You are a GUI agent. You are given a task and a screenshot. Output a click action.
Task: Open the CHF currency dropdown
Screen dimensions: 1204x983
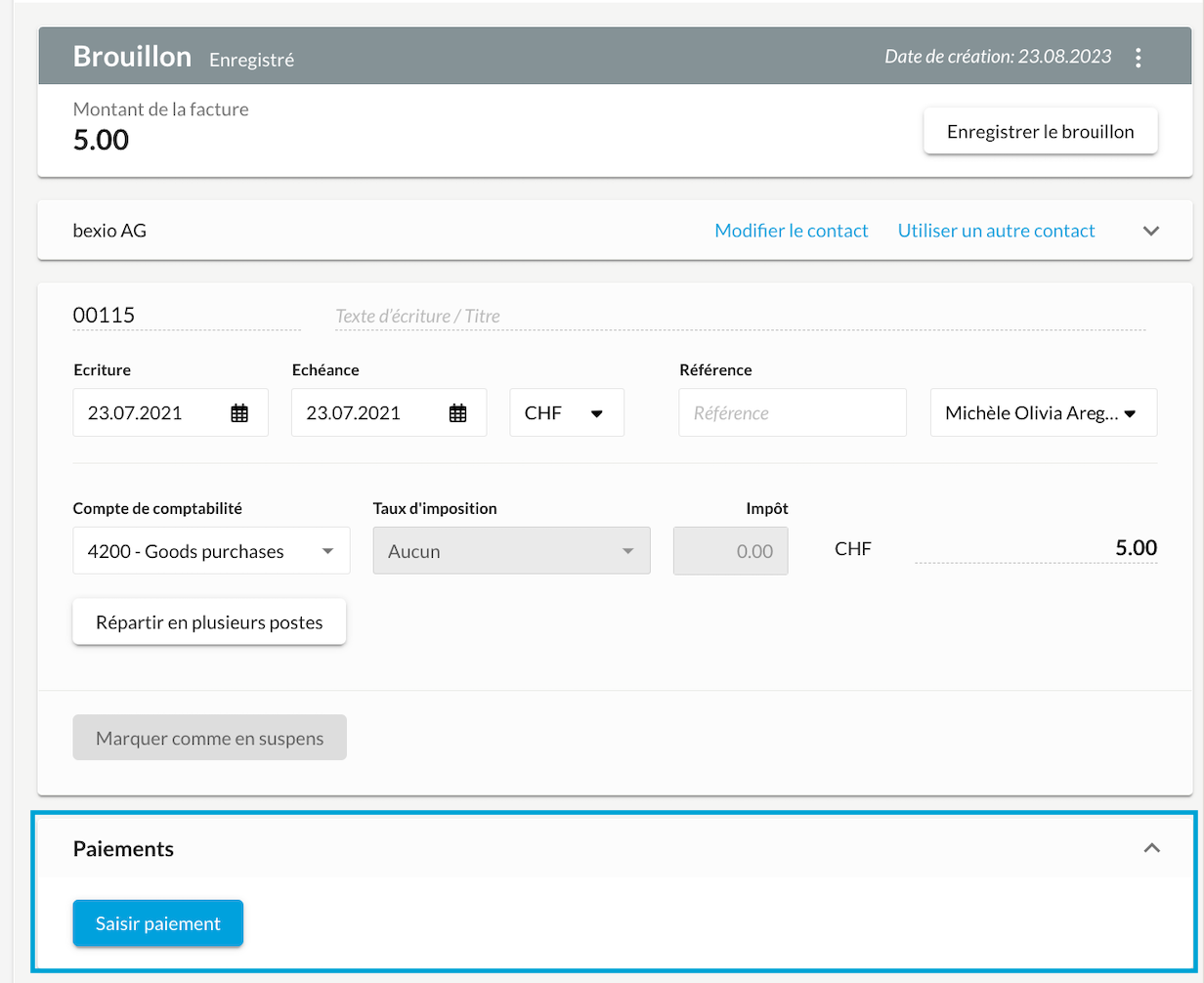point(567,413)
